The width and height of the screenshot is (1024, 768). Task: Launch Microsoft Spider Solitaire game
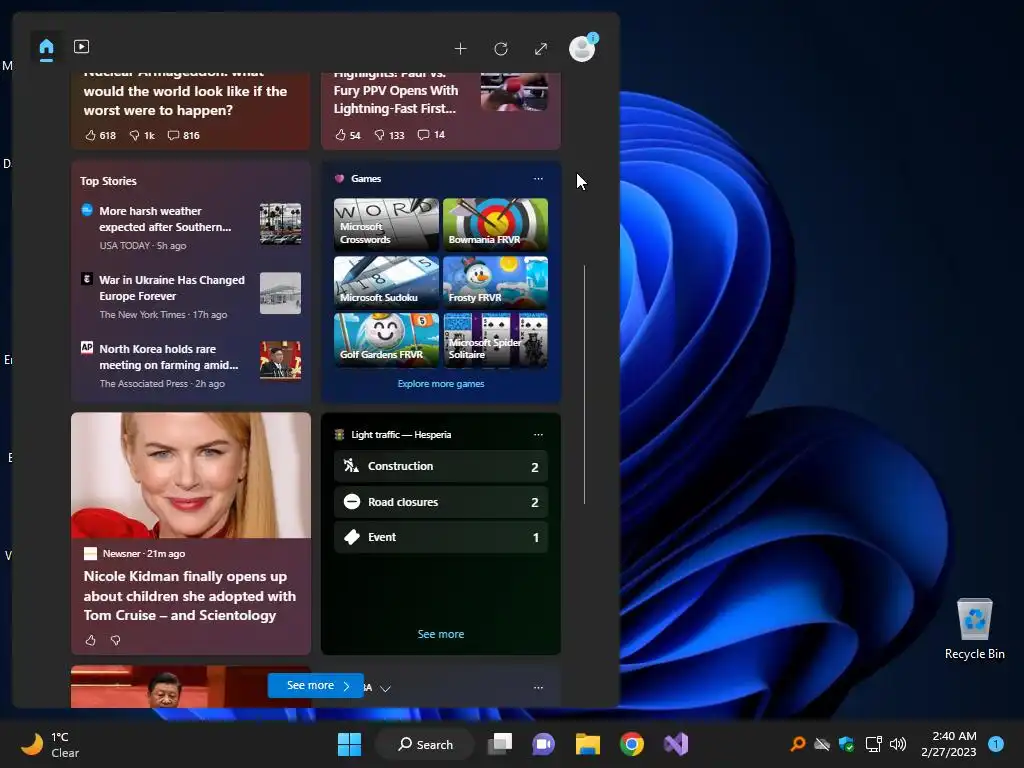tap(495, 339)
